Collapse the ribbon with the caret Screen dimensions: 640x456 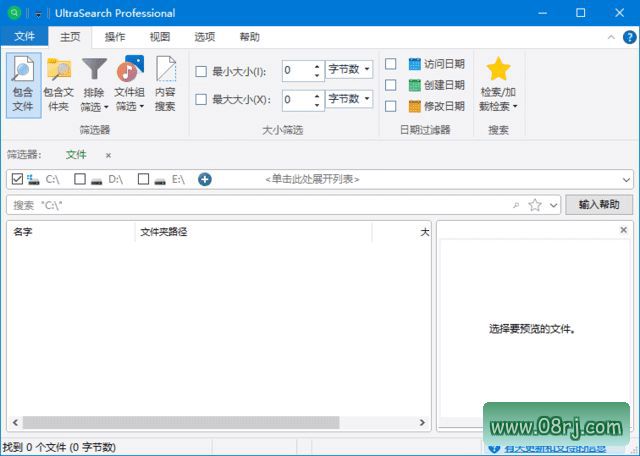611,37
